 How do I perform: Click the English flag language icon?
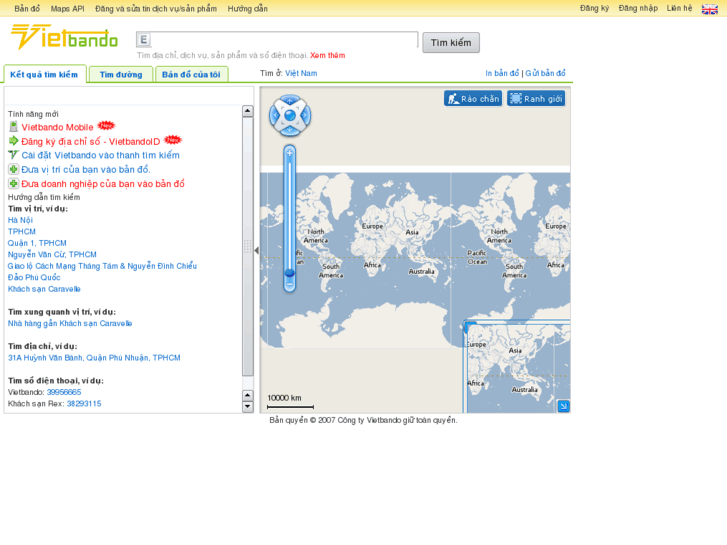click(709, 9)
